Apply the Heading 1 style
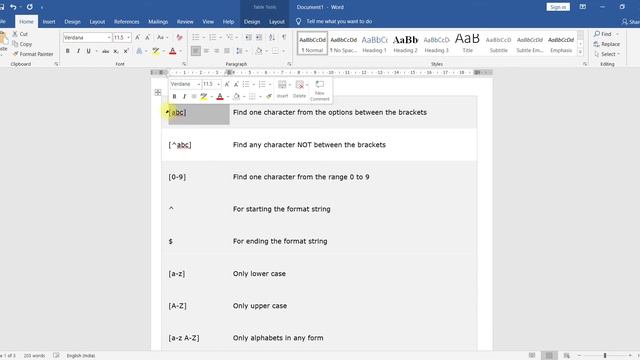 click(x=374, y=43)
